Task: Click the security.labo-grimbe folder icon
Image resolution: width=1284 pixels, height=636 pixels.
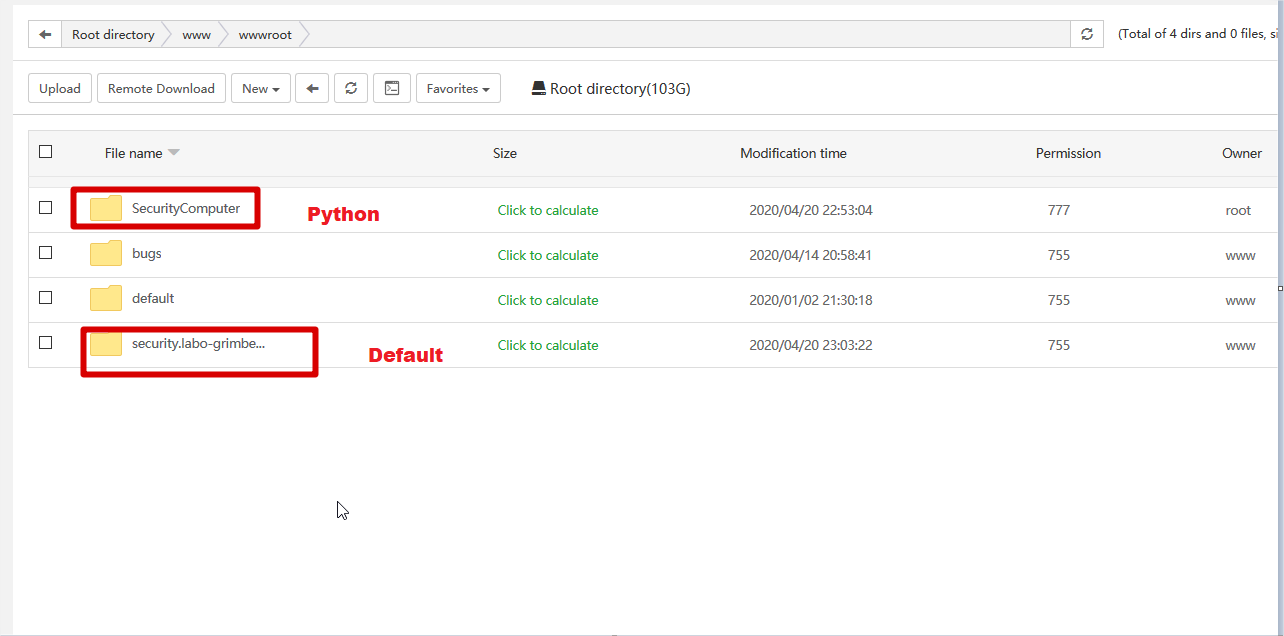Action: (x=106, y=344)
